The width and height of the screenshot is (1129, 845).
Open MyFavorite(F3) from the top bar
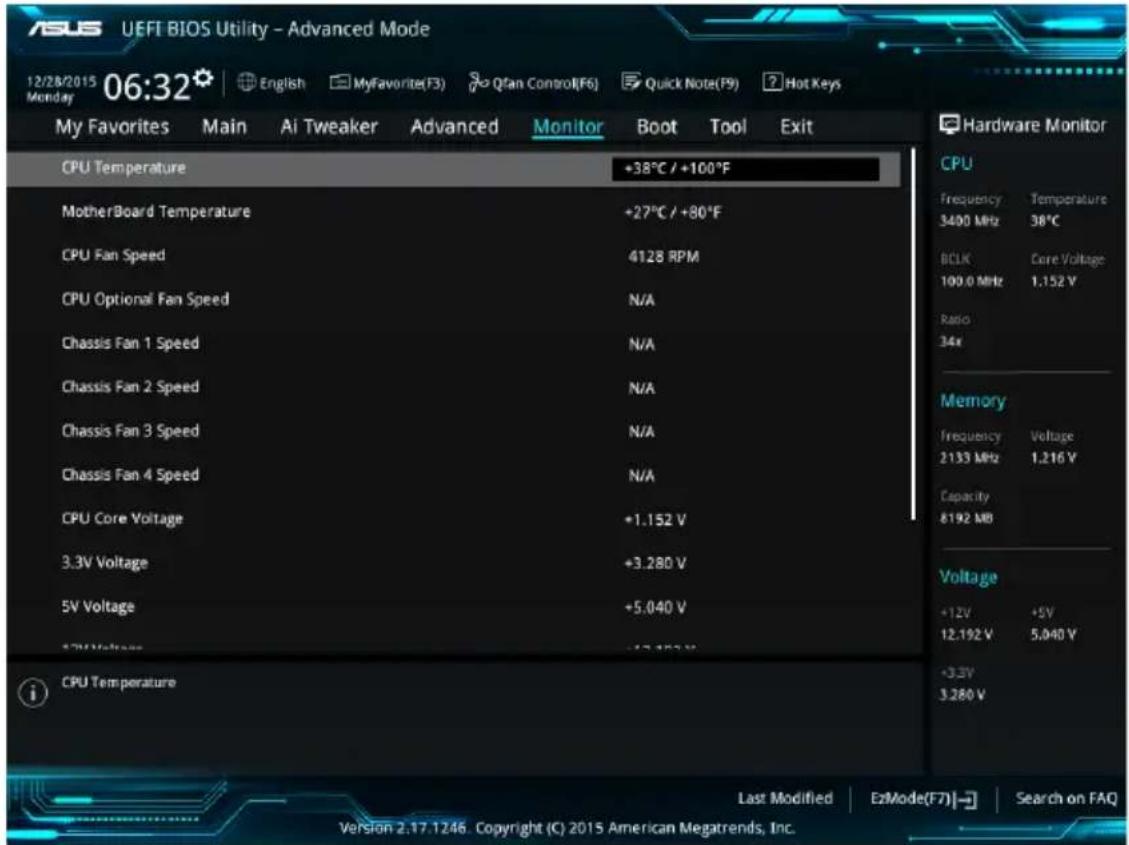(387, 83)
